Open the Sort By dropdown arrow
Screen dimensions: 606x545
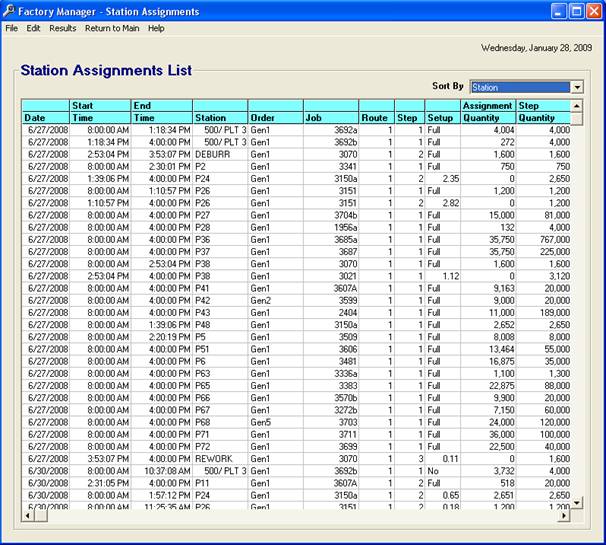(x=577, y=87)
